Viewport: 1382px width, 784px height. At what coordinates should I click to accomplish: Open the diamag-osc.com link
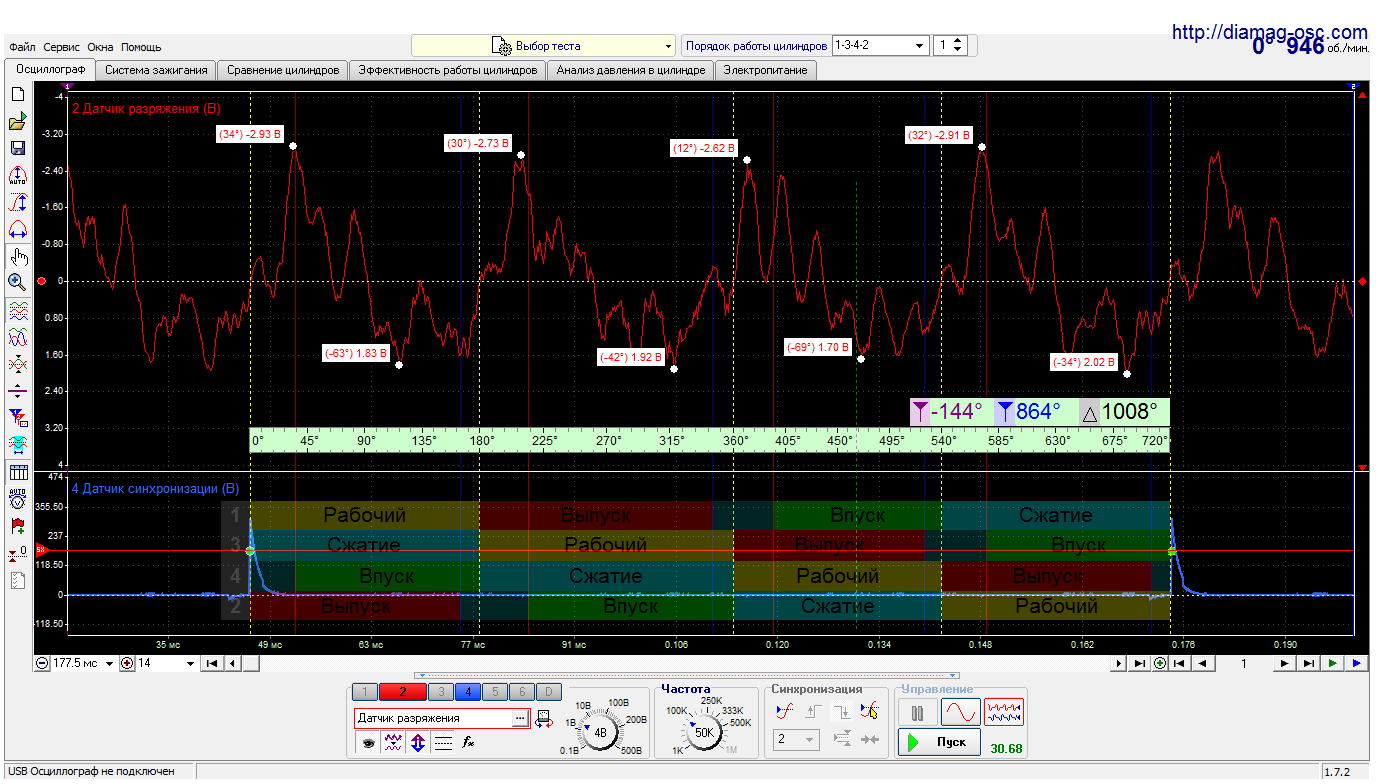coord(1268,32)
